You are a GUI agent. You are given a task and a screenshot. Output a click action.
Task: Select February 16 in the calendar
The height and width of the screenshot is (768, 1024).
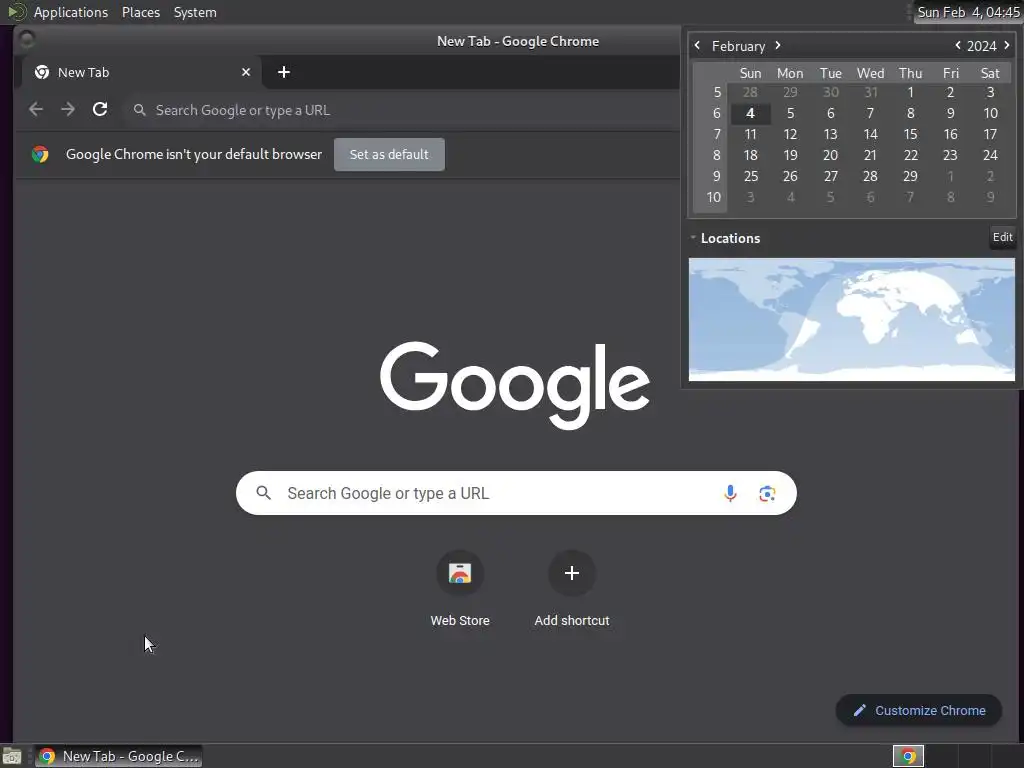click(x=950, y=134)
